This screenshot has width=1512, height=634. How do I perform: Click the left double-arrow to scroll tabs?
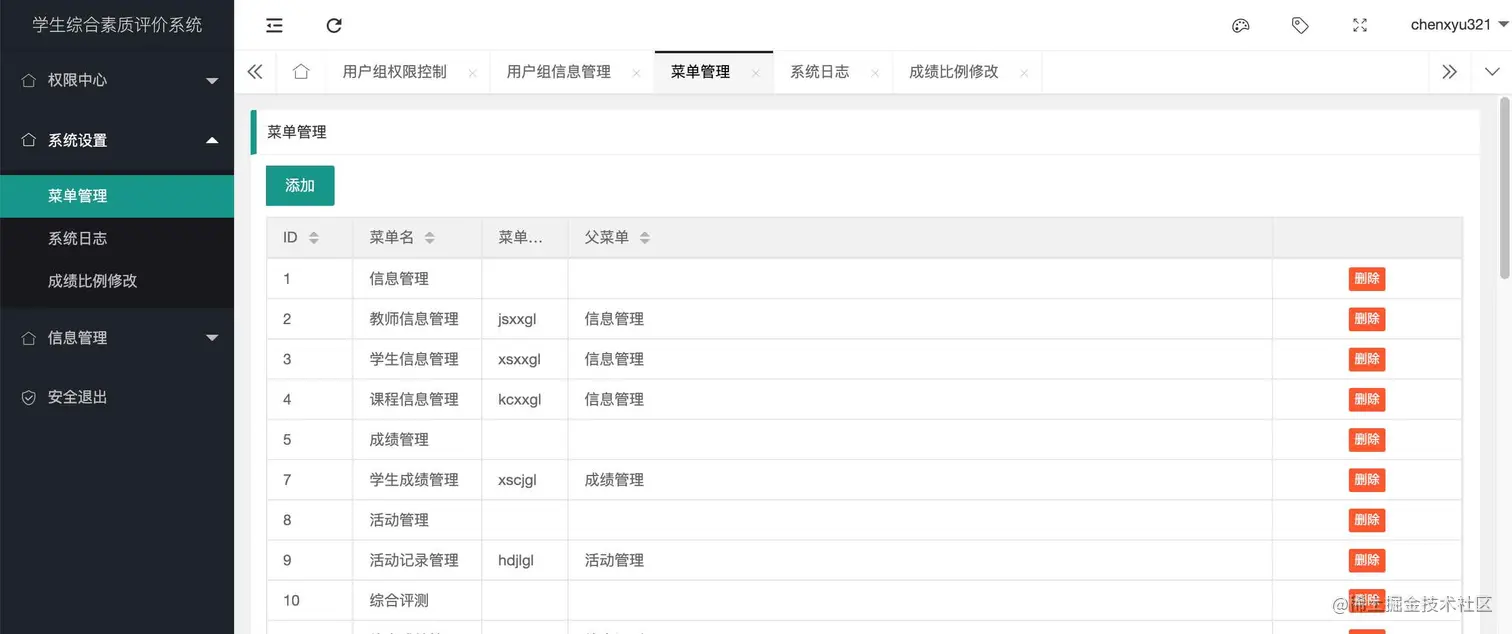click(255, 71)
